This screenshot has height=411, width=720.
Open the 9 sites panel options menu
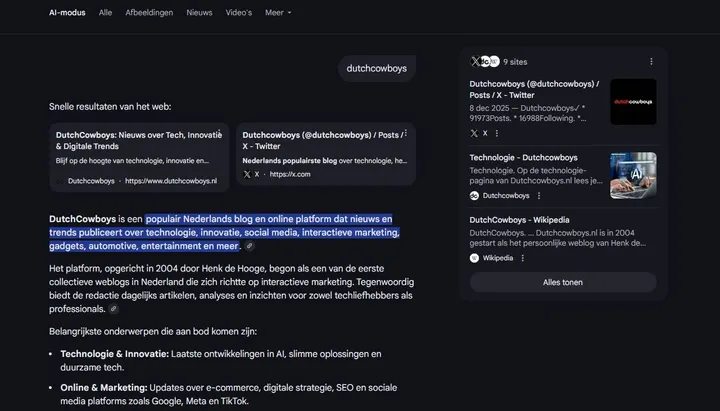pyautogui.click(x=651, y=62)
